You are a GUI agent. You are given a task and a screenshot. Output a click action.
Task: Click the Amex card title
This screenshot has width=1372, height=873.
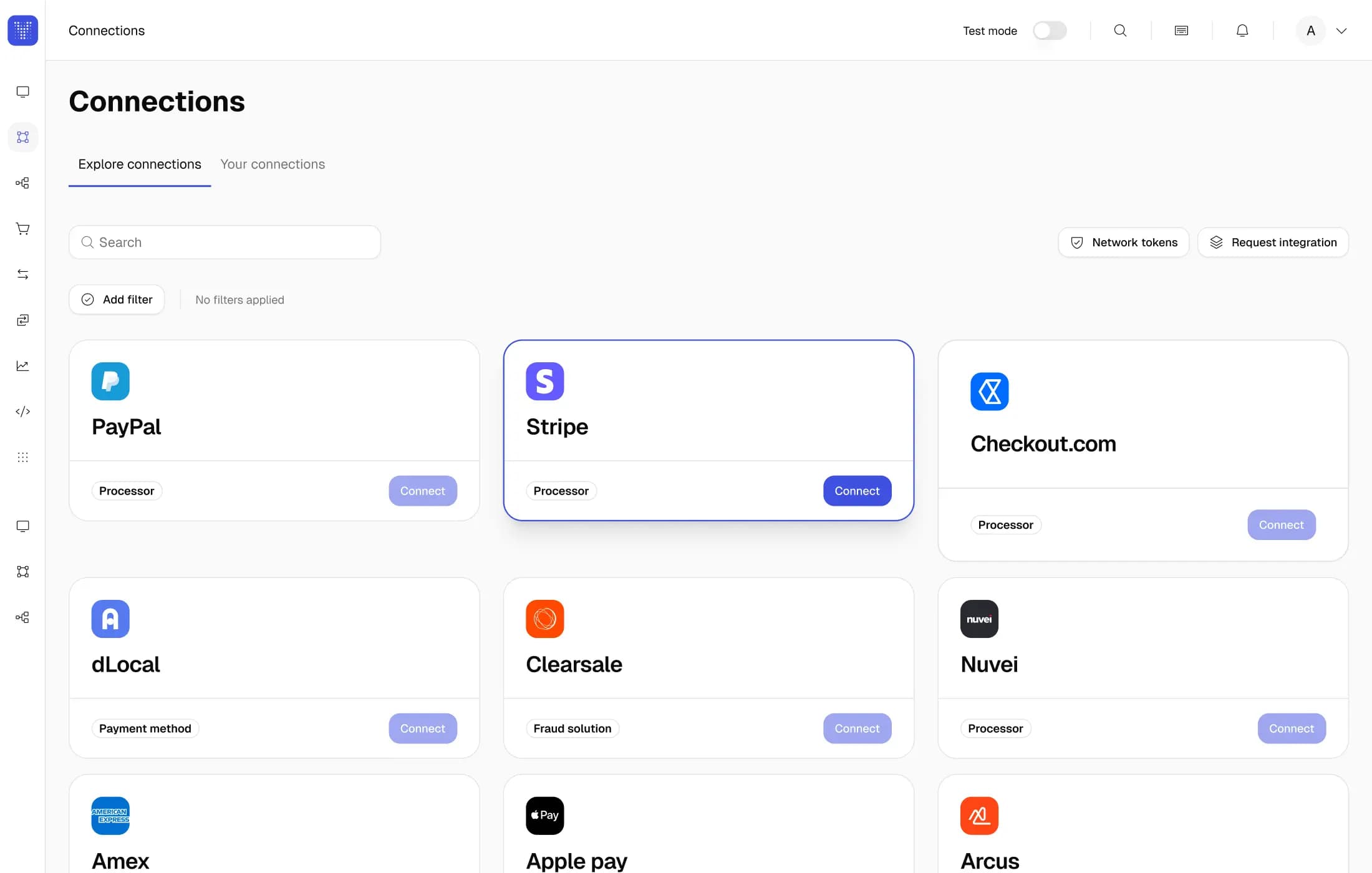120,861
